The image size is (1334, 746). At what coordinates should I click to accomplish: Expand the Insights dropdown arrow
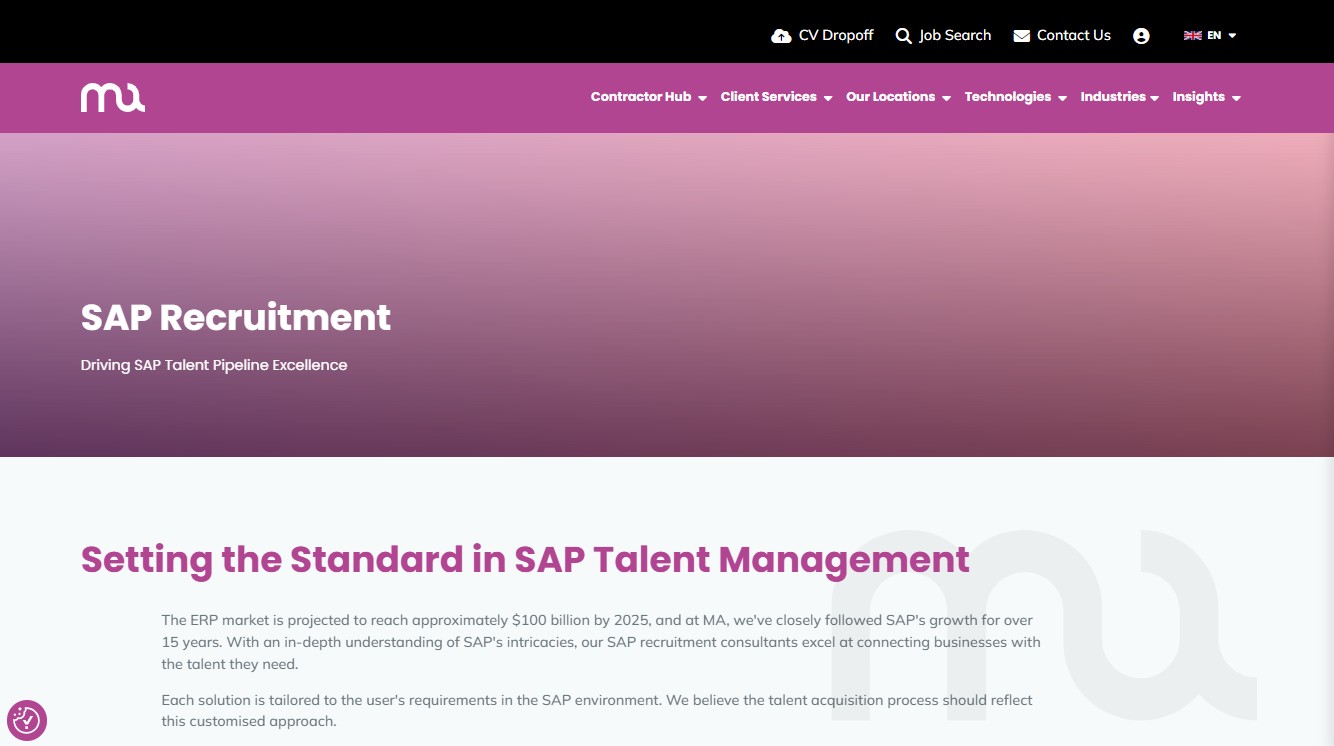[x=1236, y=98]
